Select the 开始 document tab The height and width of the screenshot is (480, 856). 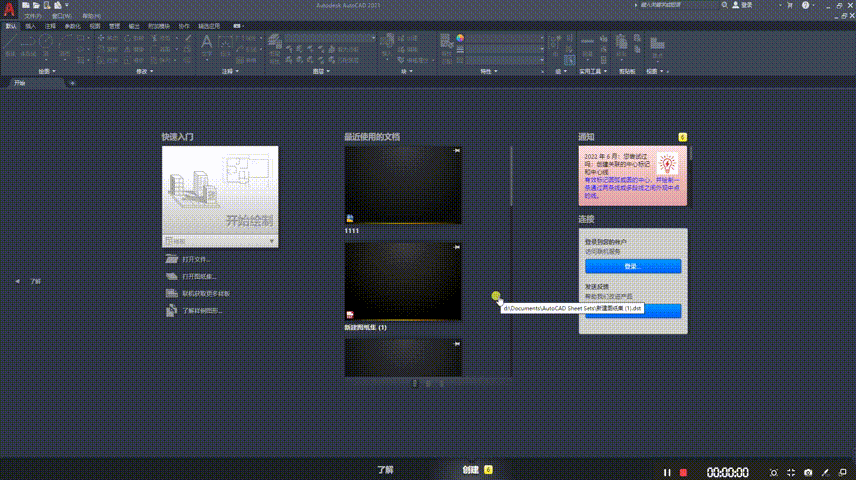(x=37, y=83)
